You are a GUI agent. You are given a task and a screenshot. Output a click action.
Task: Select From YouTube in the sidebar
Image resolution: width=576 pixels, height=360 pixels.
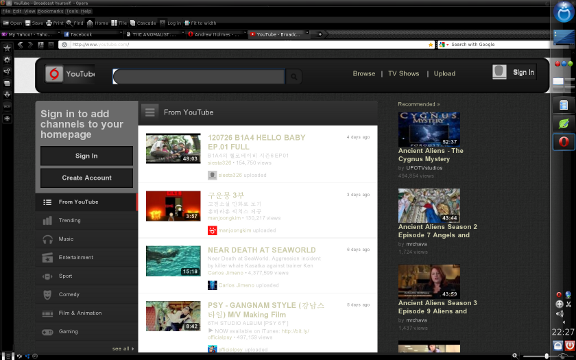[x=86, y=202]
